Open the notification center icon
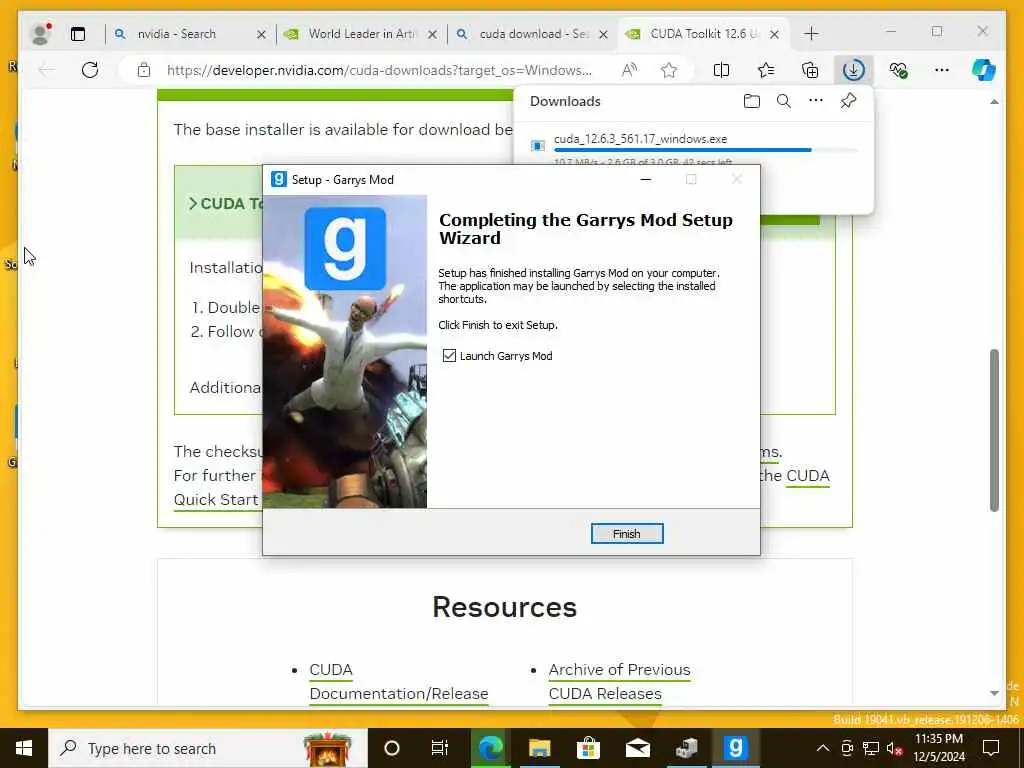Viewport: 1024px width, 768px height. pos(991,748)
